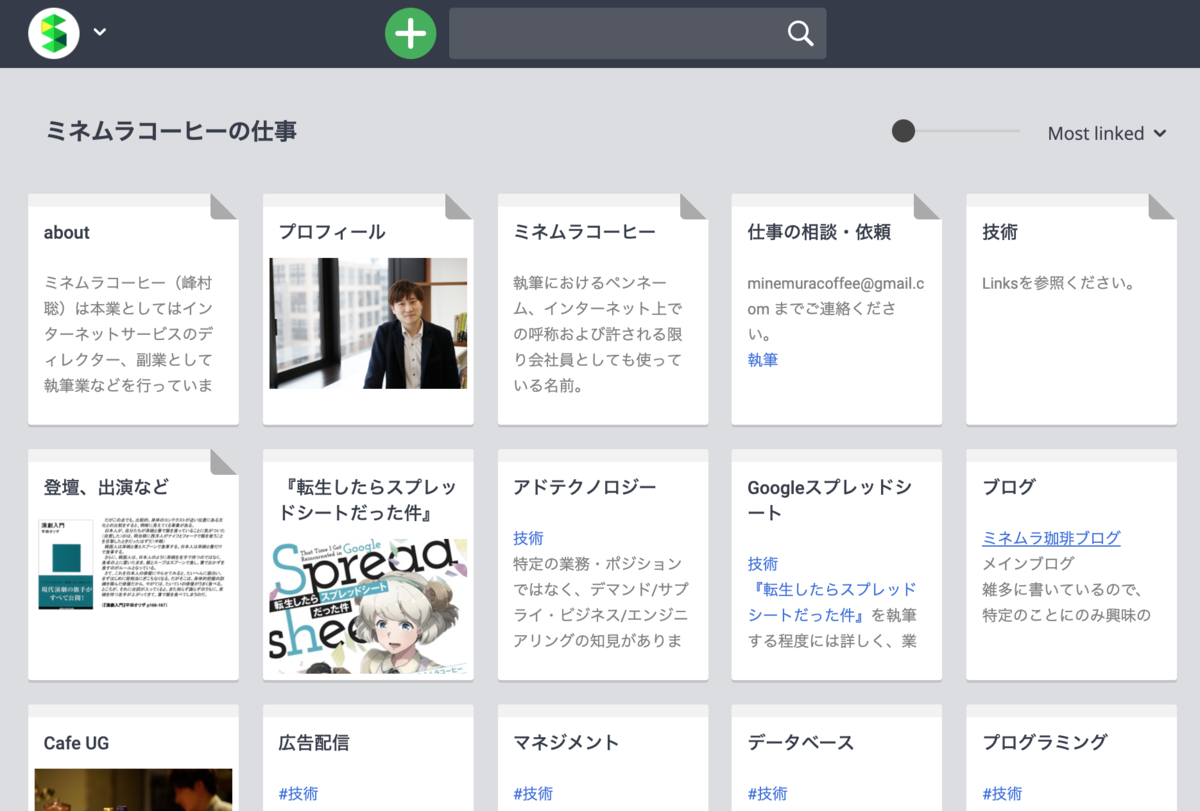Click the Linksを参照ください text

[1059, 283]
